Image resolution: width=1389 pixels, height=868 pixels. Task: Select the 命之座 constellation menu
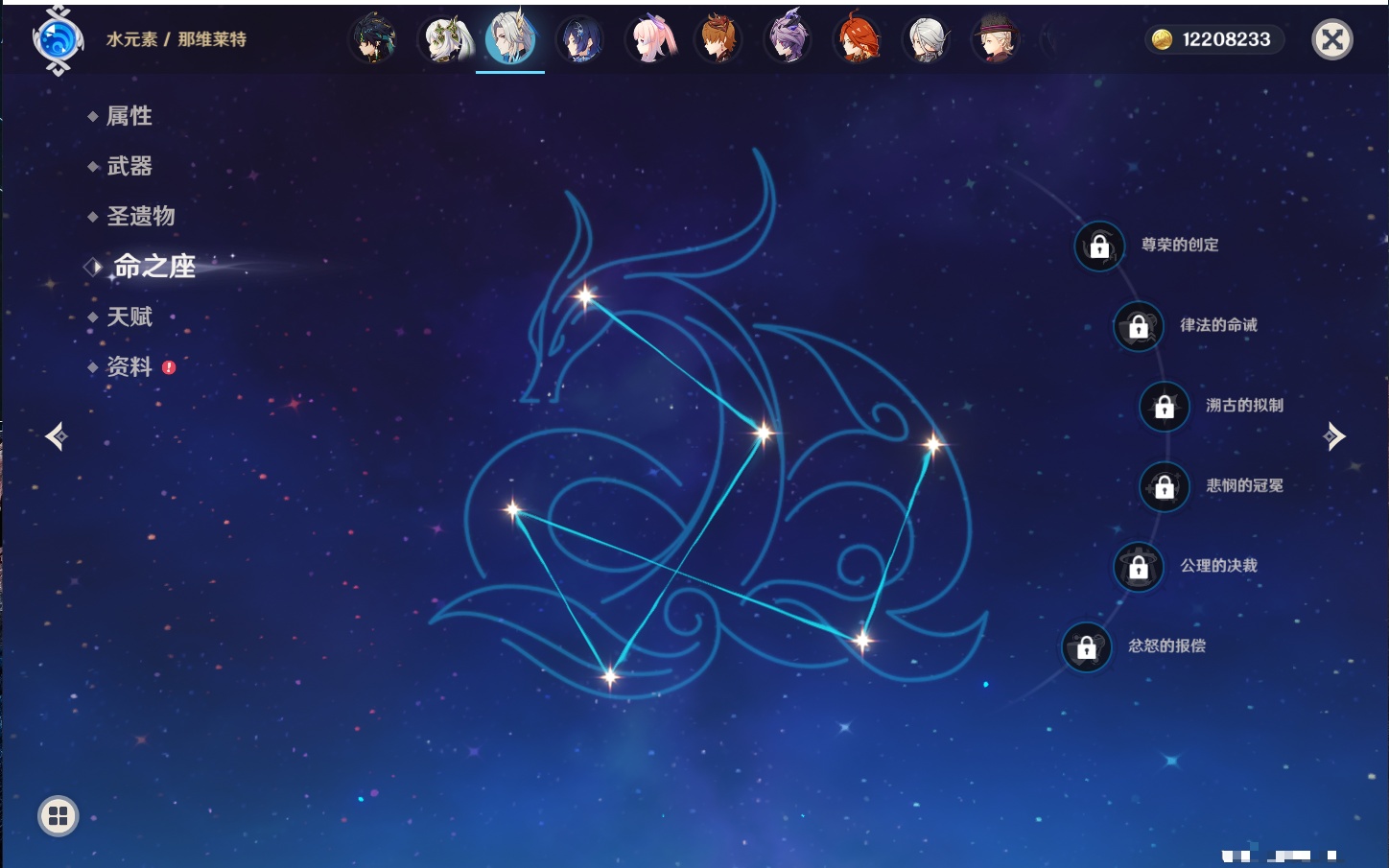coord(153,266)
